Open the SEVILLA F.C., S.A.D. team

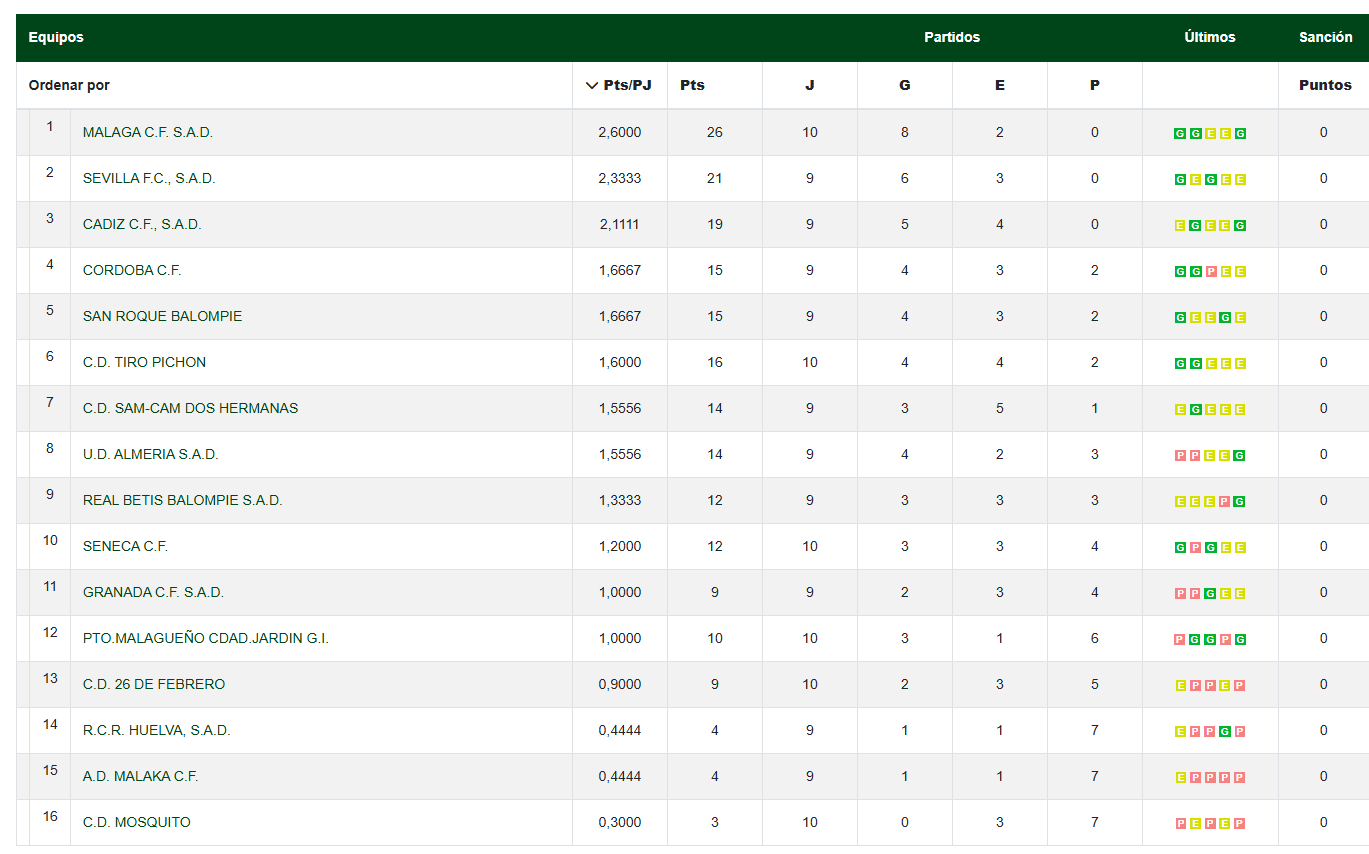[149, 178]
